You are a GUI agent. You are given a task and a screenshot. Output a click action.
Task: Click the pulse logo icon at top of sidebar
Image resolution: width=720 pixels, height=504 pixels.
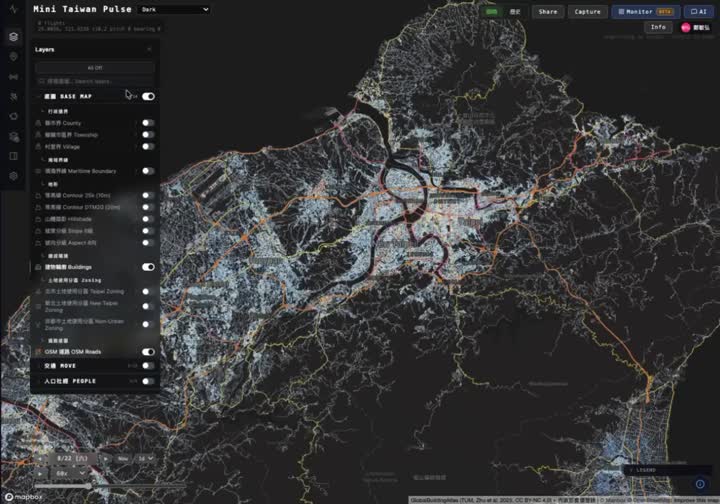[13, 9]
